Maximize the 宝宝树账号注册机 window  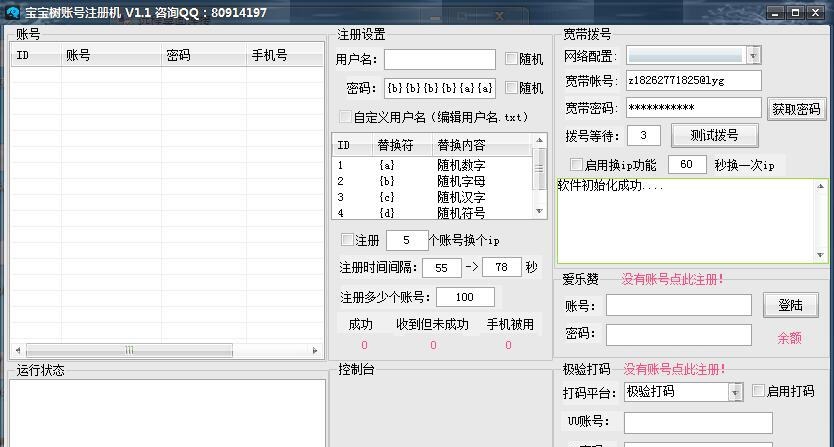(796, 13)
